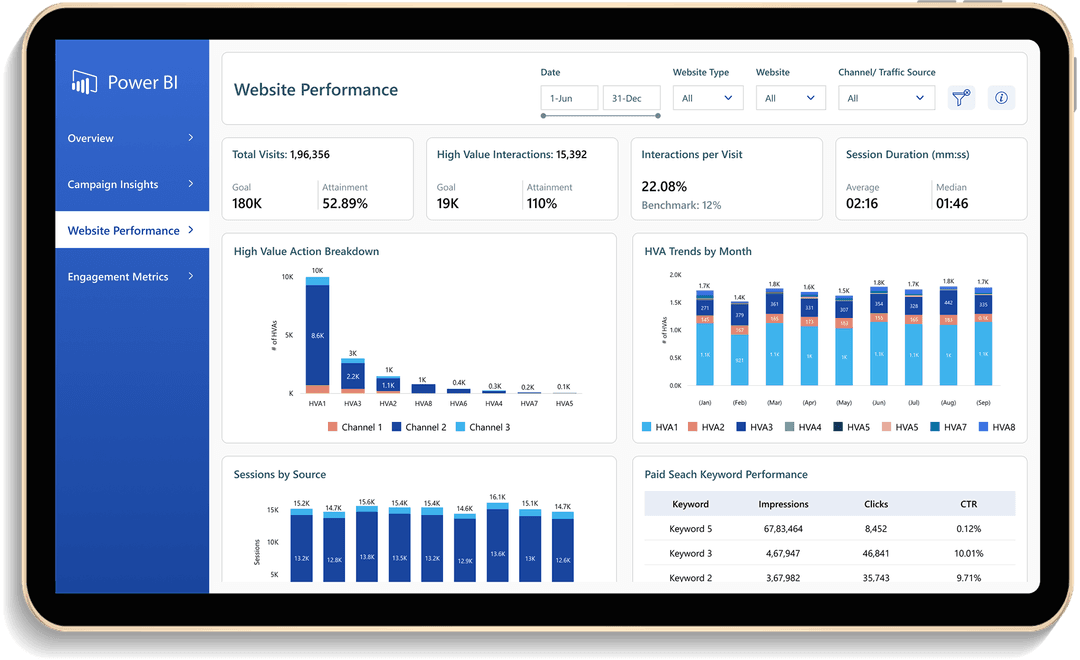Open the Website Type dropdown
This screenshot has width=1080, height=660.
click(x=708, y=98)
